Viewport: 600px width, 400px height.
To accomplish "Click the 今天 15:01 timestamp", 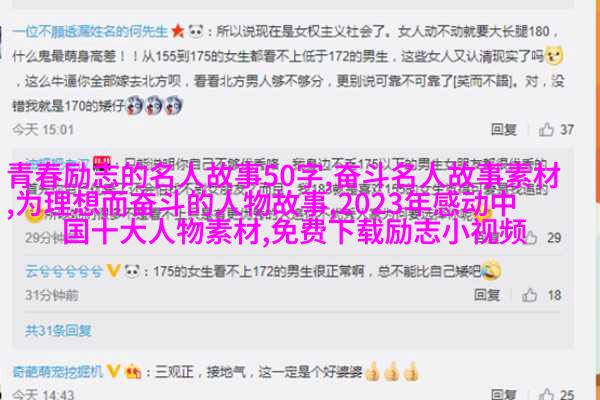I will 43,130.
